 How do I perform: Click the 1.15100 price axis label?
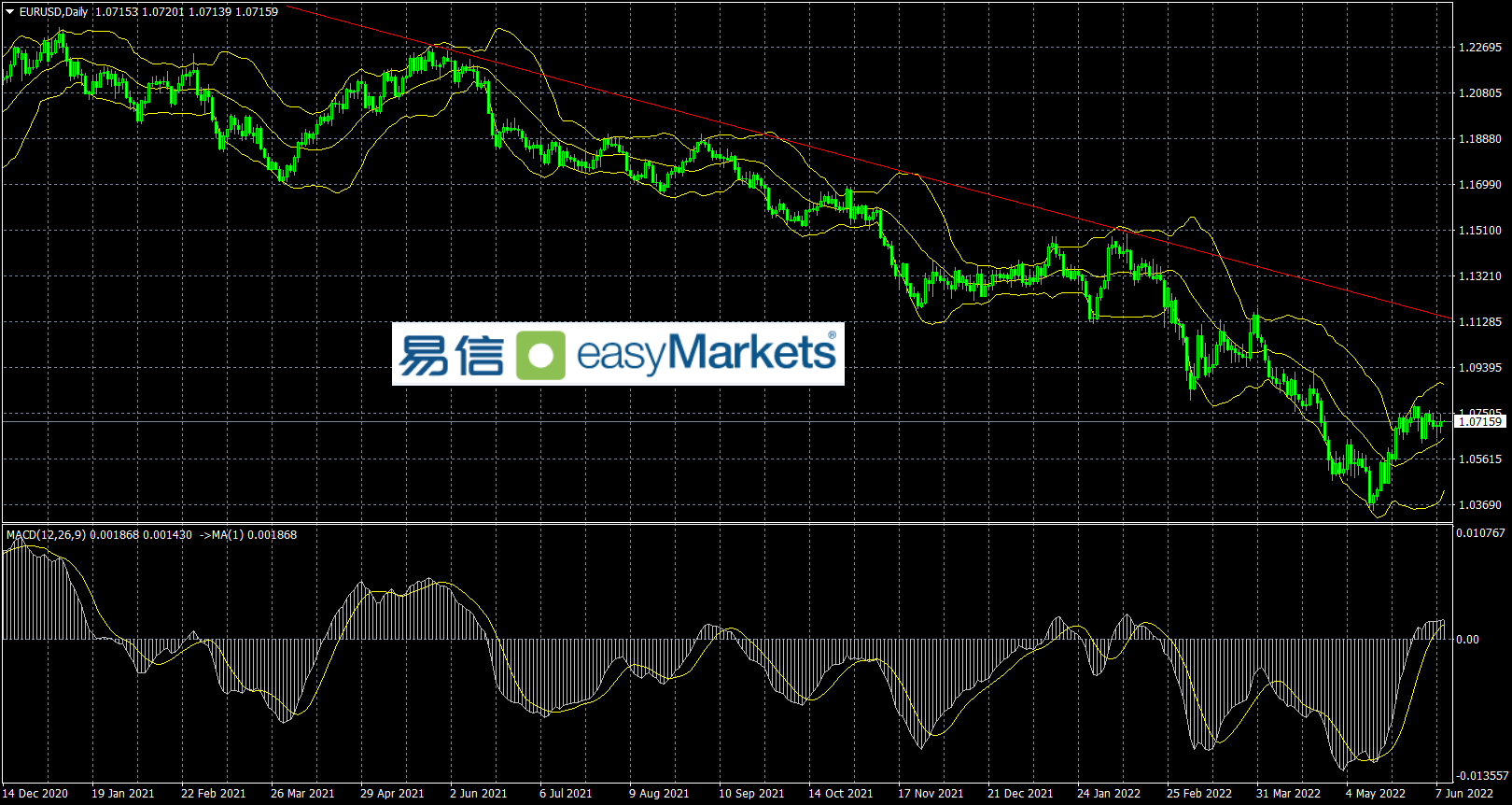coord(1480,231)
